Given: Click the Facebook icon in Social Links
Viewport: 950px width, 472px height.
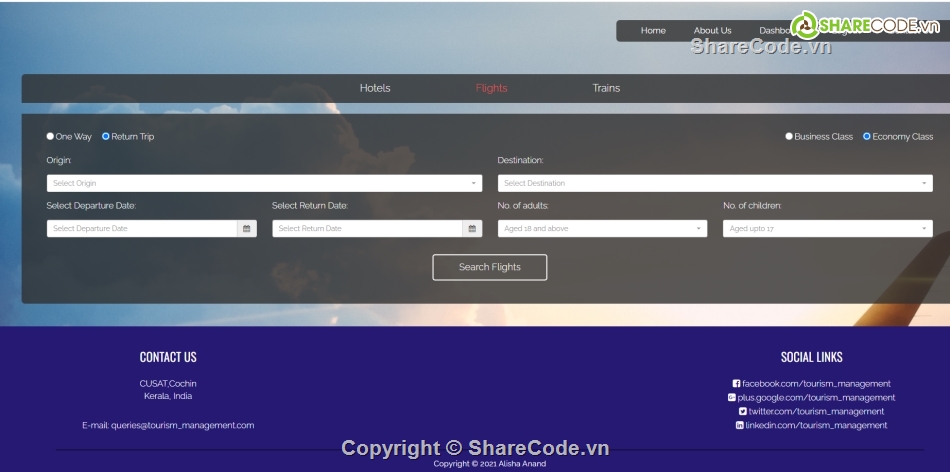Looking at the screenshot, I should tap(737, 384).
